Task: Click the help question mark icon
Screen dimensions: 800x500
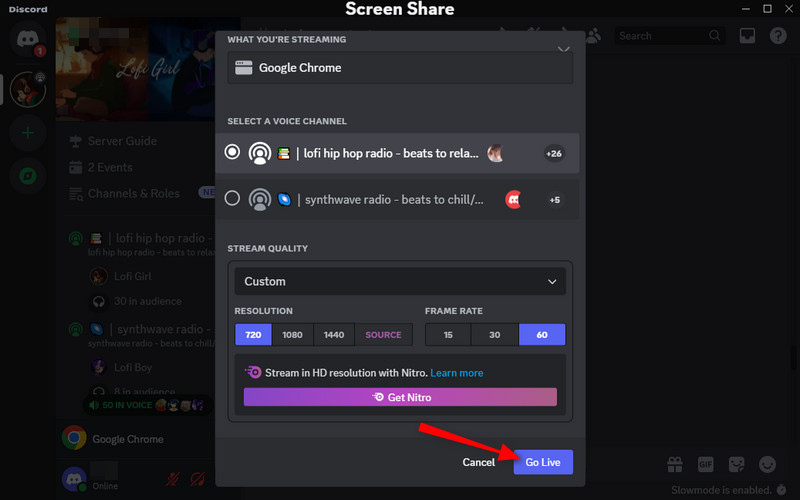Action: click(x=778, y=36)
